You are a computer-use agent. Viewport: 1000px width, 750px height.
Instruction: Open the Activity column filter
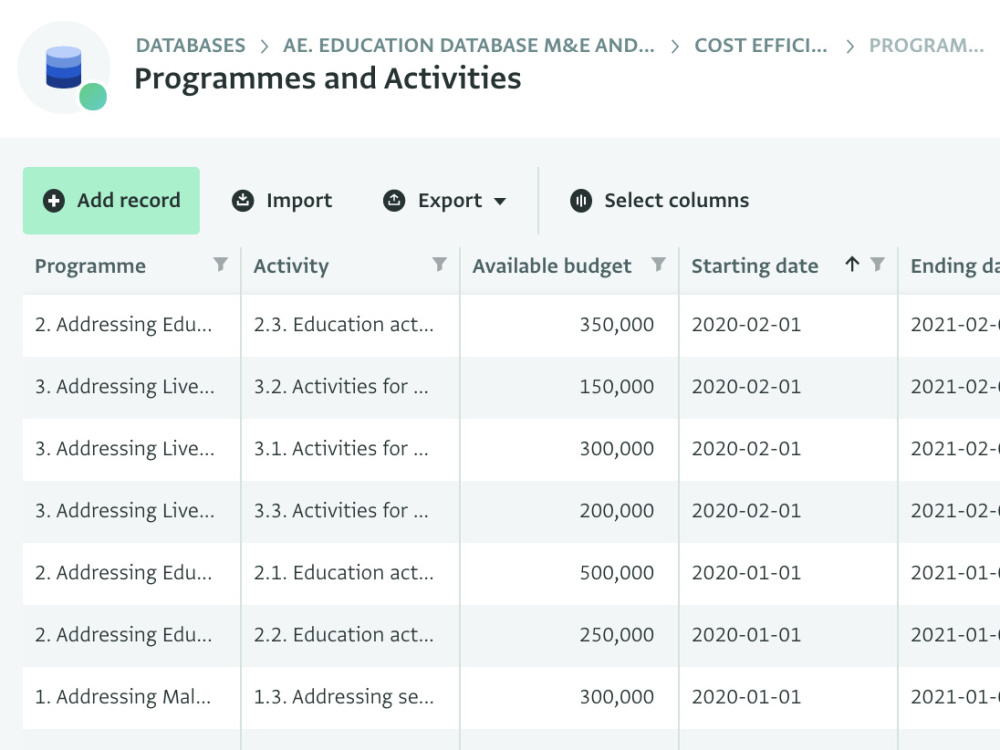(x=439, y=265)
